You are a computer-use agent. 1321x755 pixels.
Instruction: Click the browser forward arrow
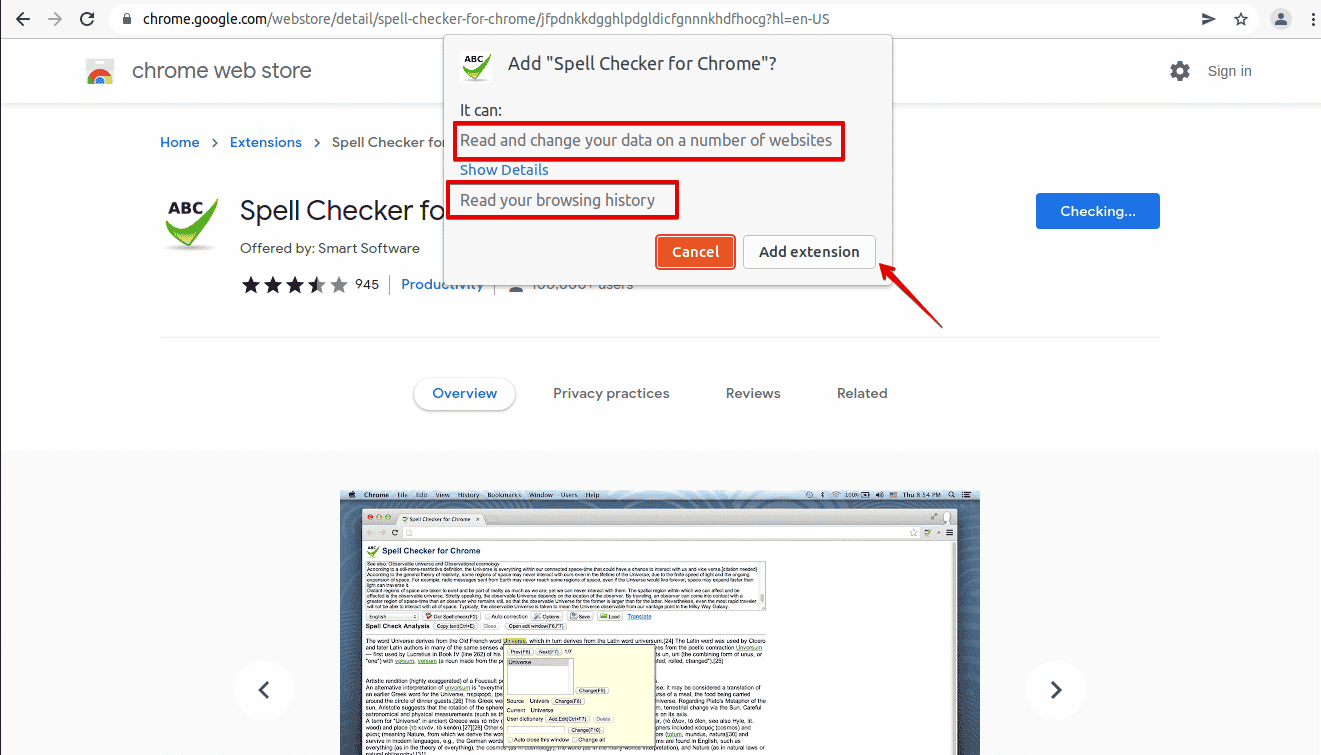55,19
